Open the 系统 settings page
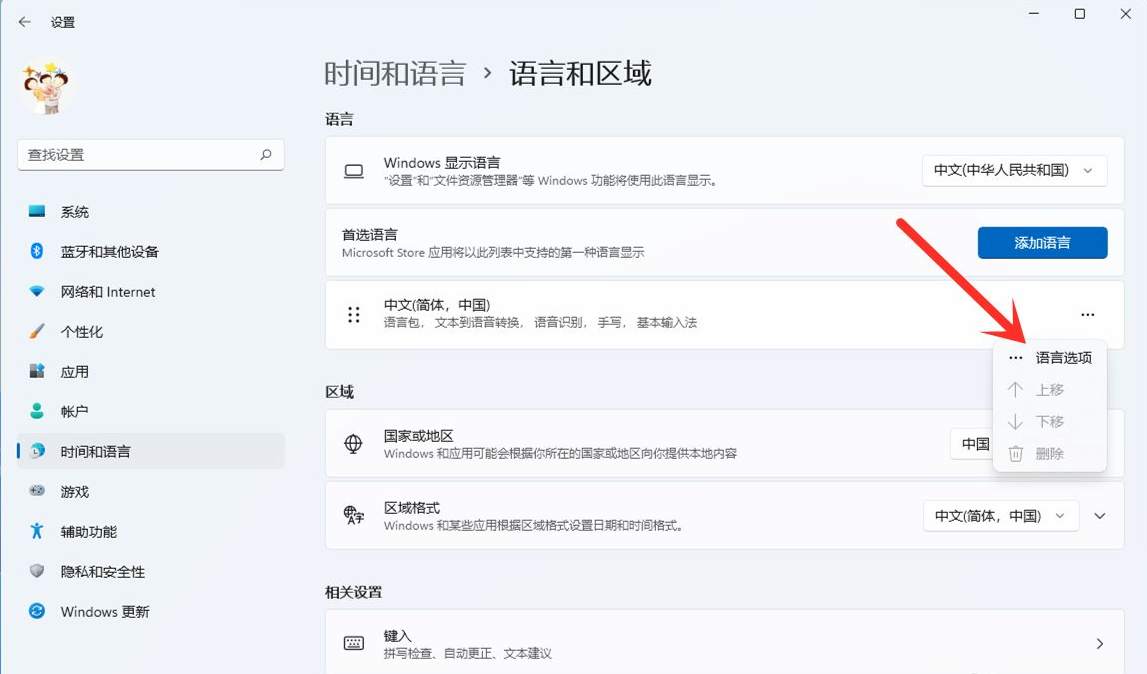1147x674 pixels. pos(75,212)
